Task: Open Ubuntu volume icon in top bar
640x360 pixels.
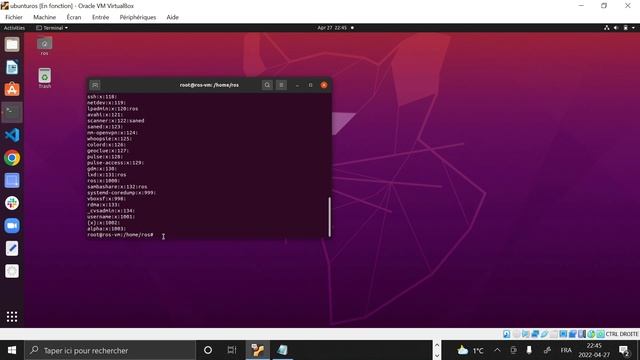Action: pos(616,28)
